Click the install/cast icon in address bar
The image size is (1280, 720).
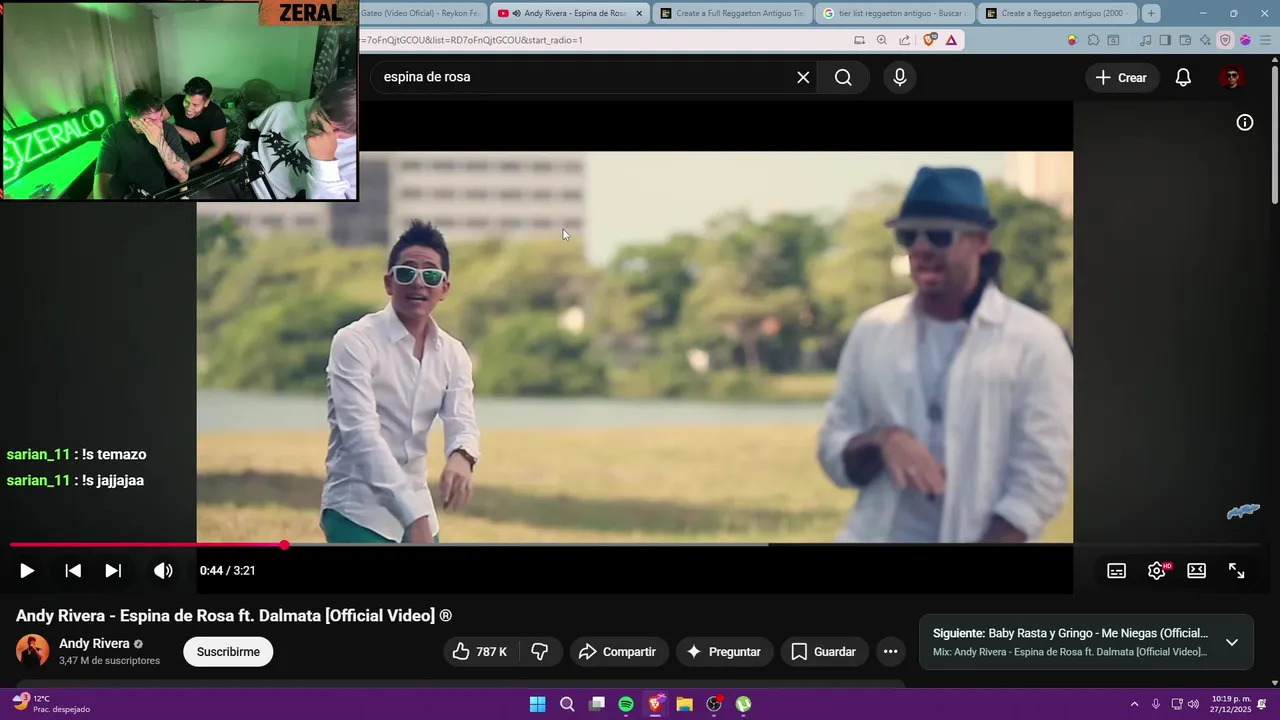[859, 40]
